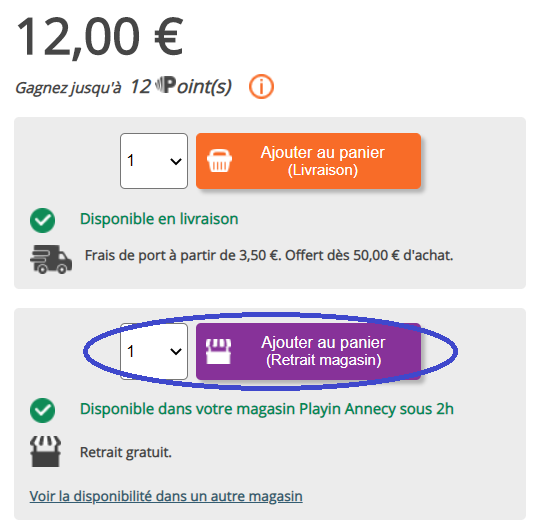This screenshot has height=526, width=540.
Task: Click the green checkmark next to Disponible en livraison
Action: 42,220
